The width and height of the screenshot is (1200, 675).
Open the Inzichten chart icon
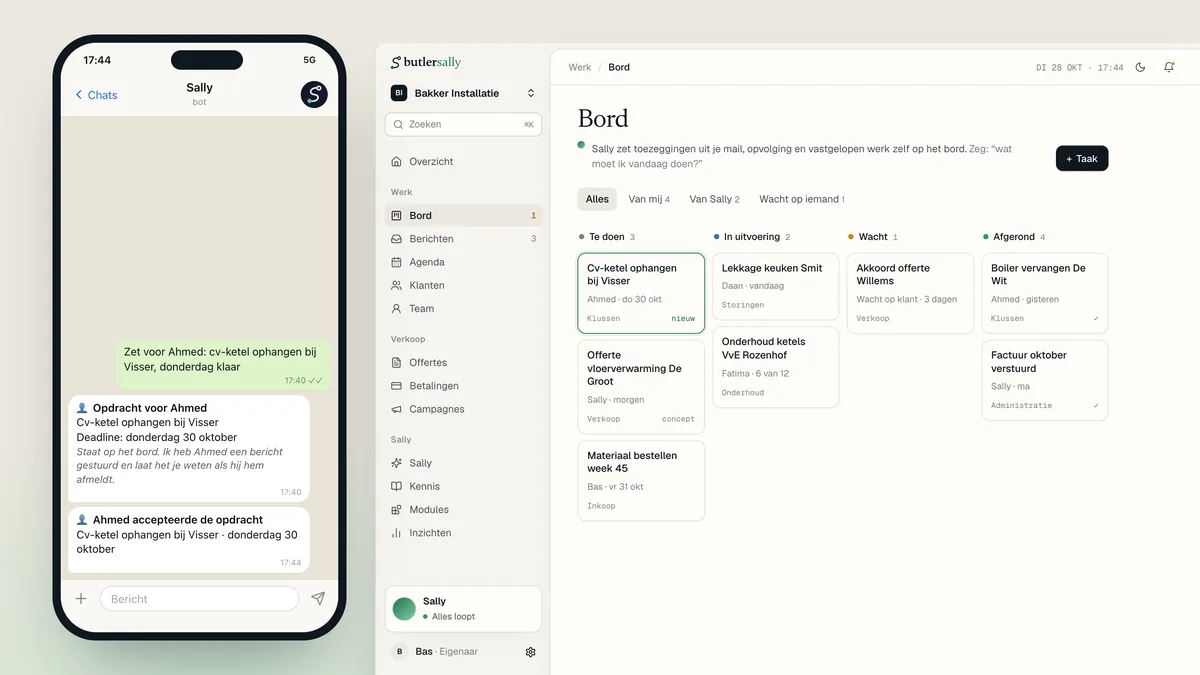[397, 533]
